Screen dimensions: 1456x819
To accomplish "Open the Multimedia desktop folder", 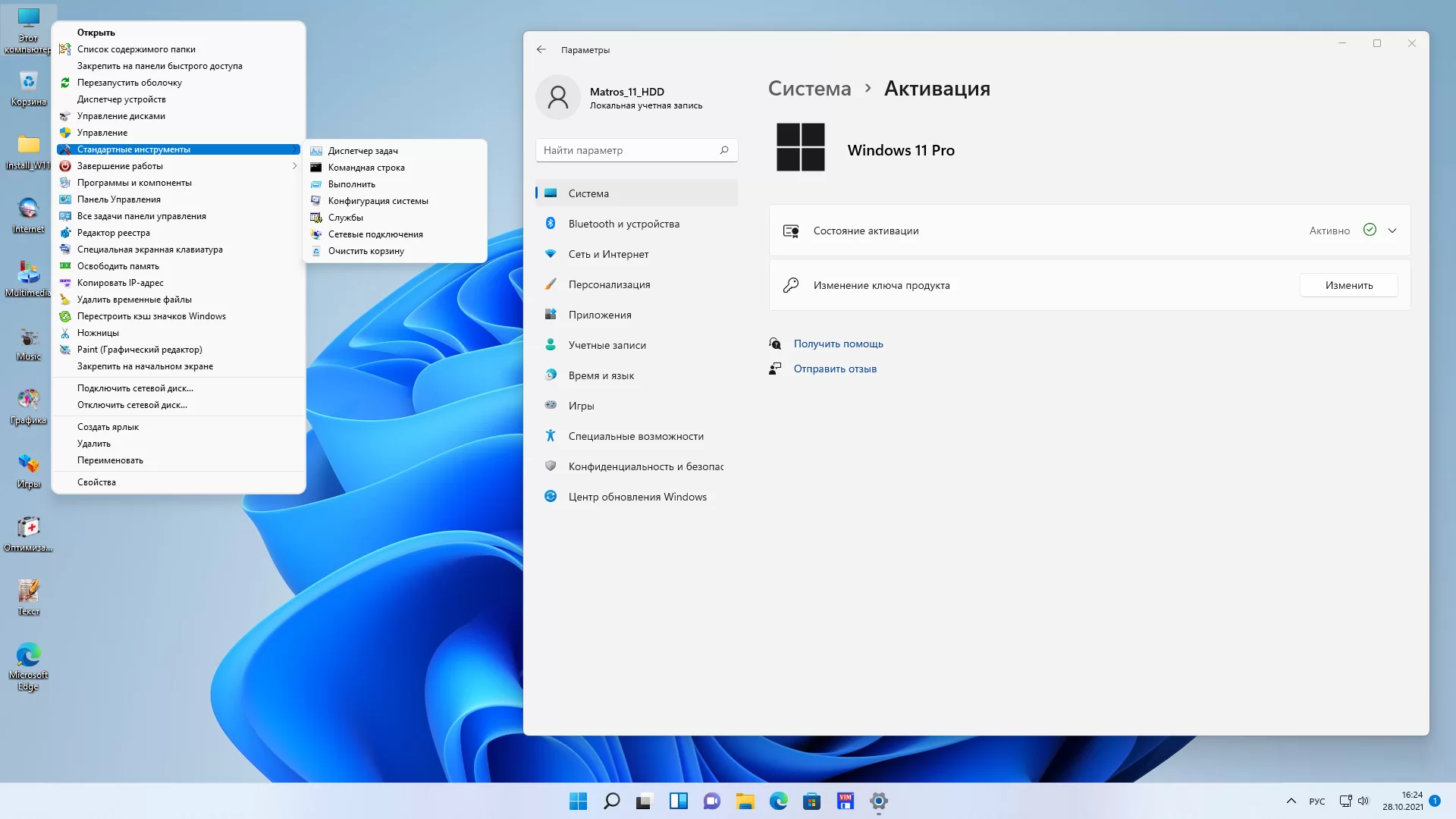I will (28, 278).
